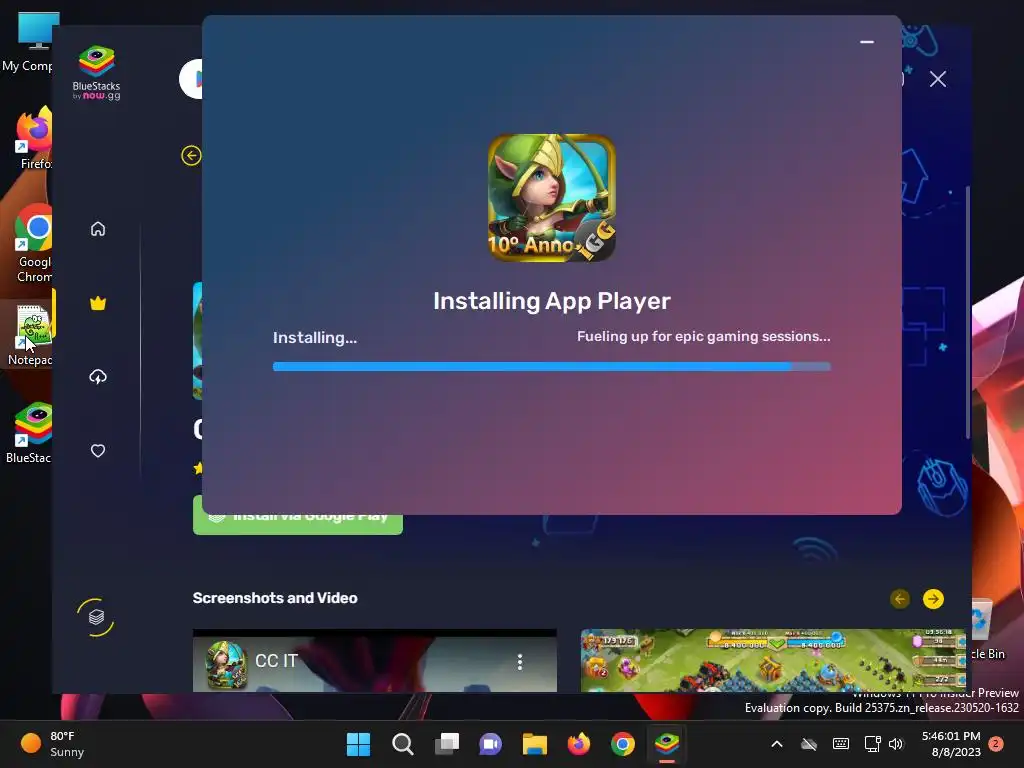Open taskbar Search

pyautogui.click(x=402, y=744)
